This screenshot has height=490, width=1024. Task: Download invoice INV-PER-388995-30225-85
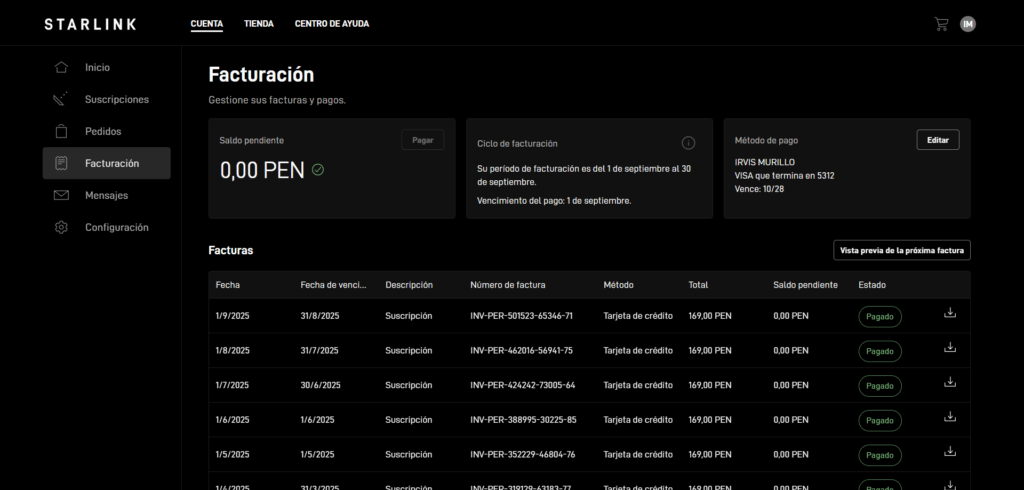950,418
